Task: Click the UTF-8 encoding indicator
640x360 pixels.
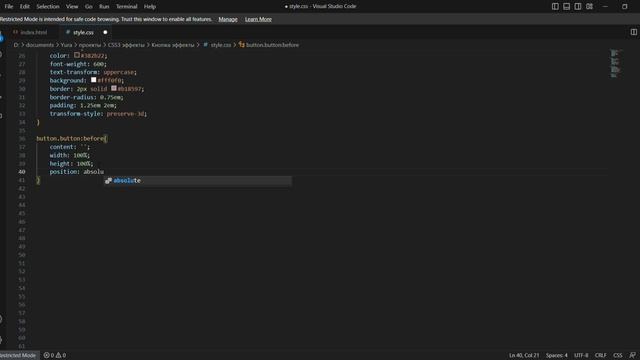Action: click(x=581, y=356)
